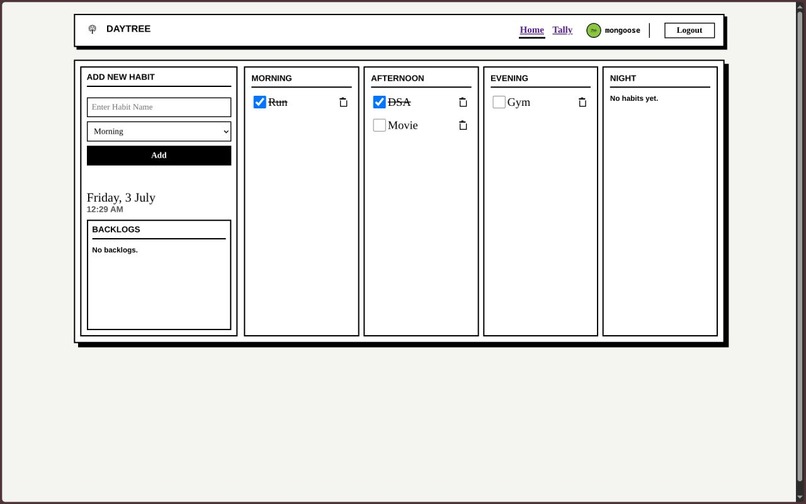Screen dimensions: 806x504
Task: Uncheck the Run habit checkbox
Action: click(260, 102)
